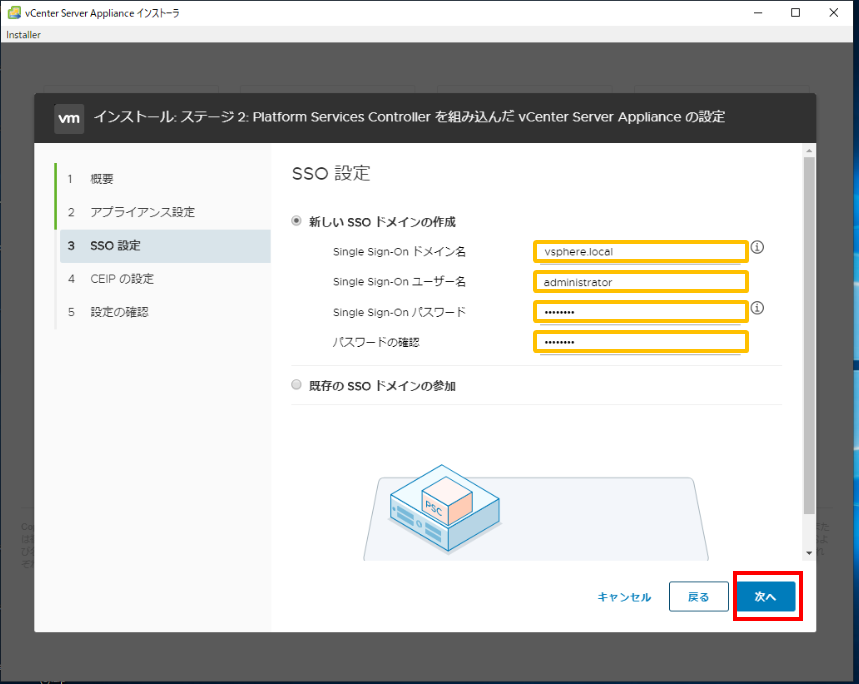Click the キャンセル link
This screenshot has height=684, width=859.
click(624, 597)
